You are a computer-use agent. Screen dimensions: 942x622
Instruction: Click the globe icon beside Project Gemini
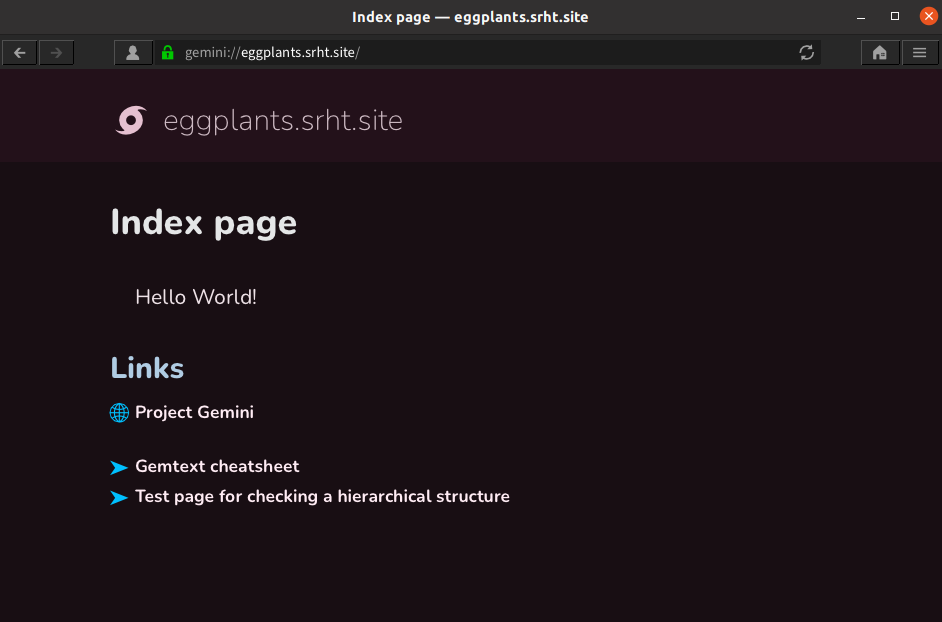[x=119, y=413]
